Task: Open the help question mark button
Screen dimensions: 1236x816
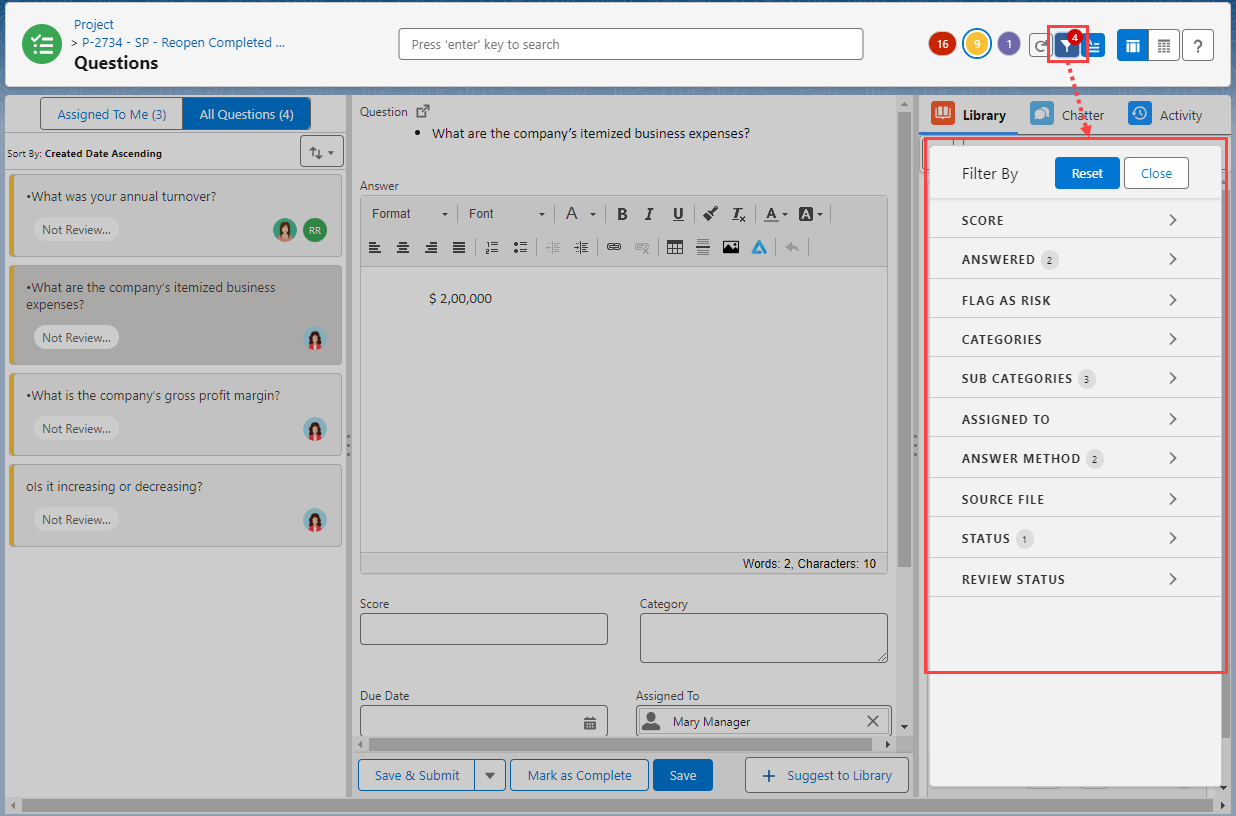Action: (1198, 45)
